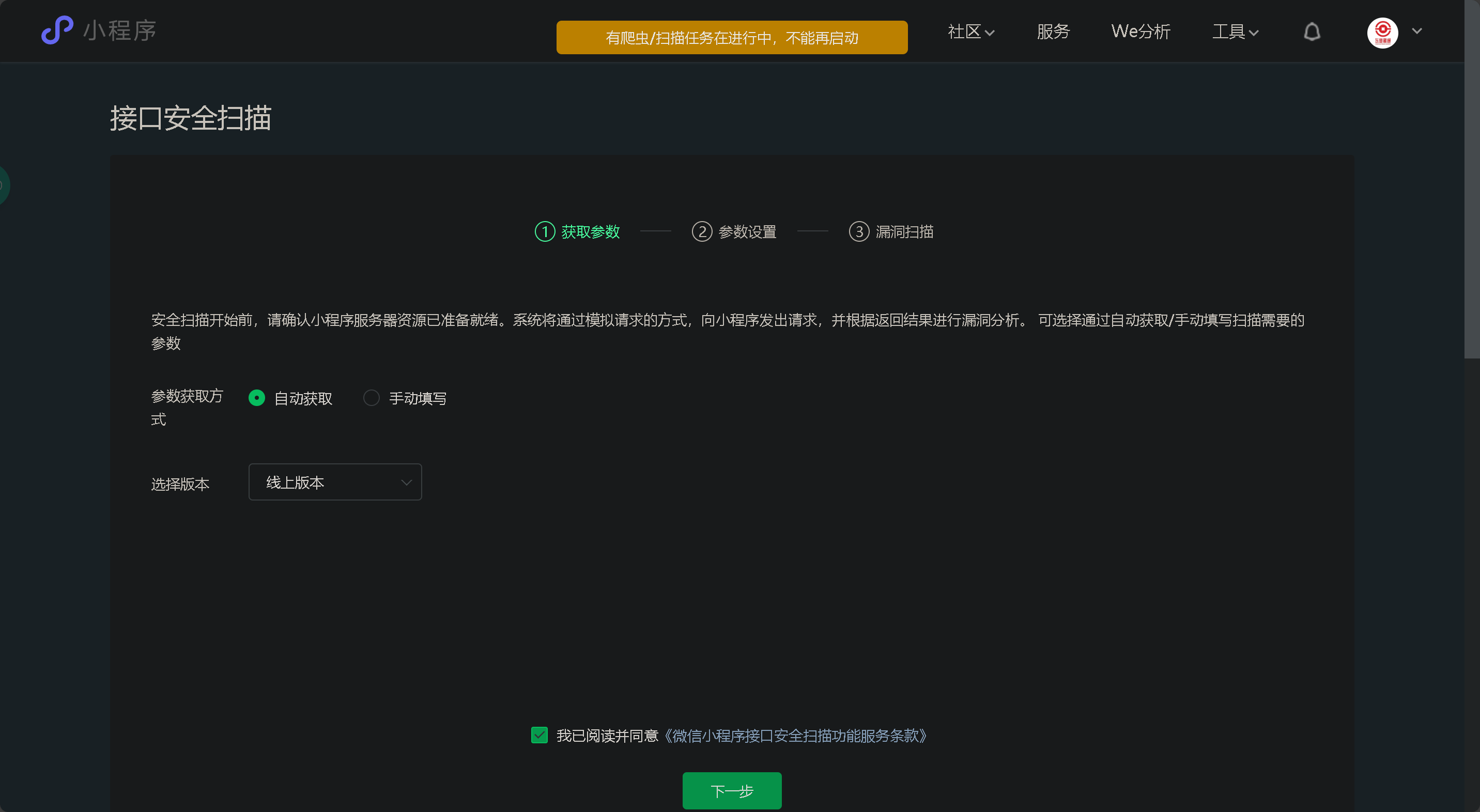
Task: Click the page vertical scrollbar
Action: [x=1471, y=178]
